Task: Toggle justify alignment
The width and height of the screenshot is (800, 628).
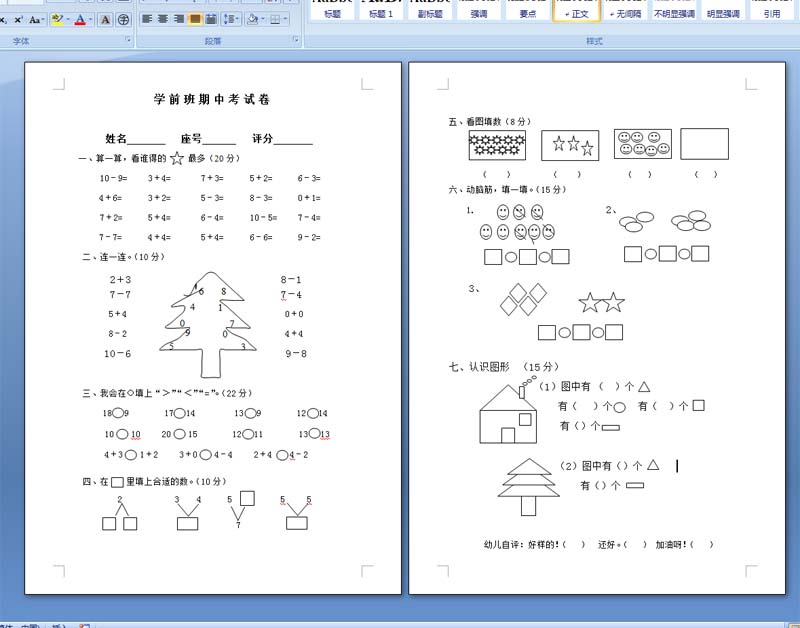Action: (194, 19)
